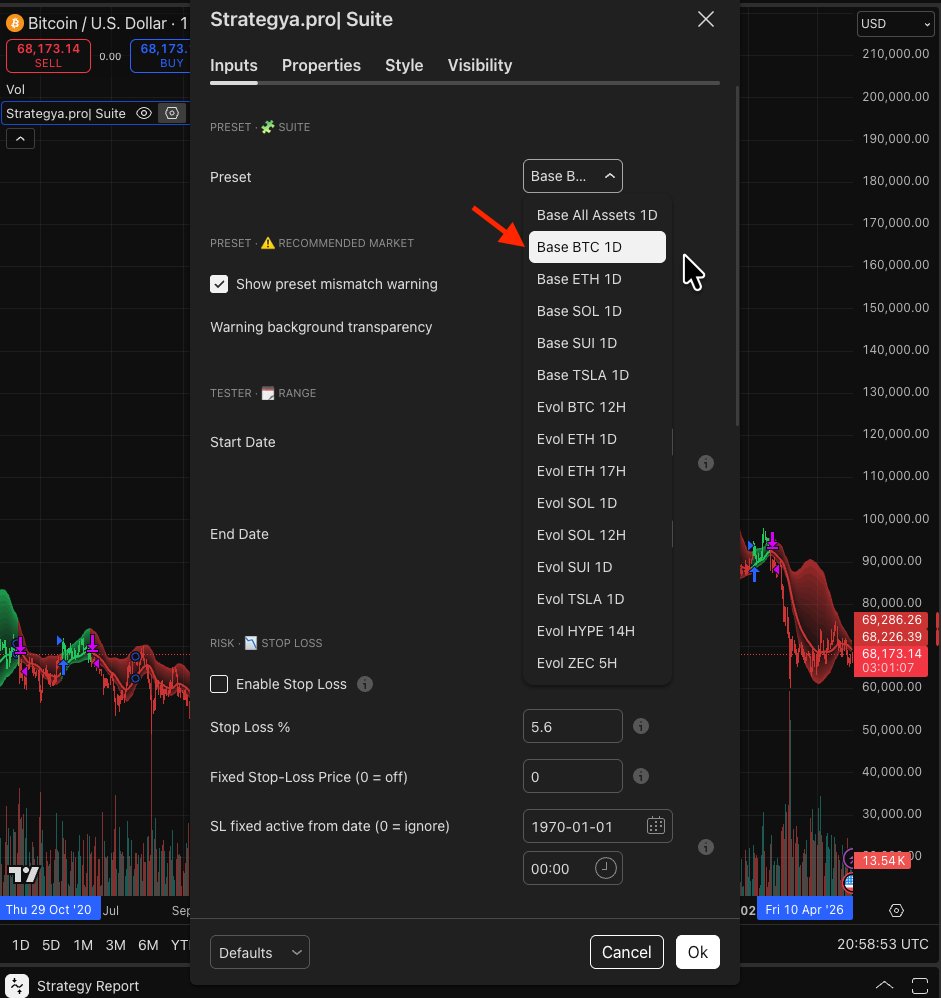Select Evol SOL 12H preset

point(597,535)
